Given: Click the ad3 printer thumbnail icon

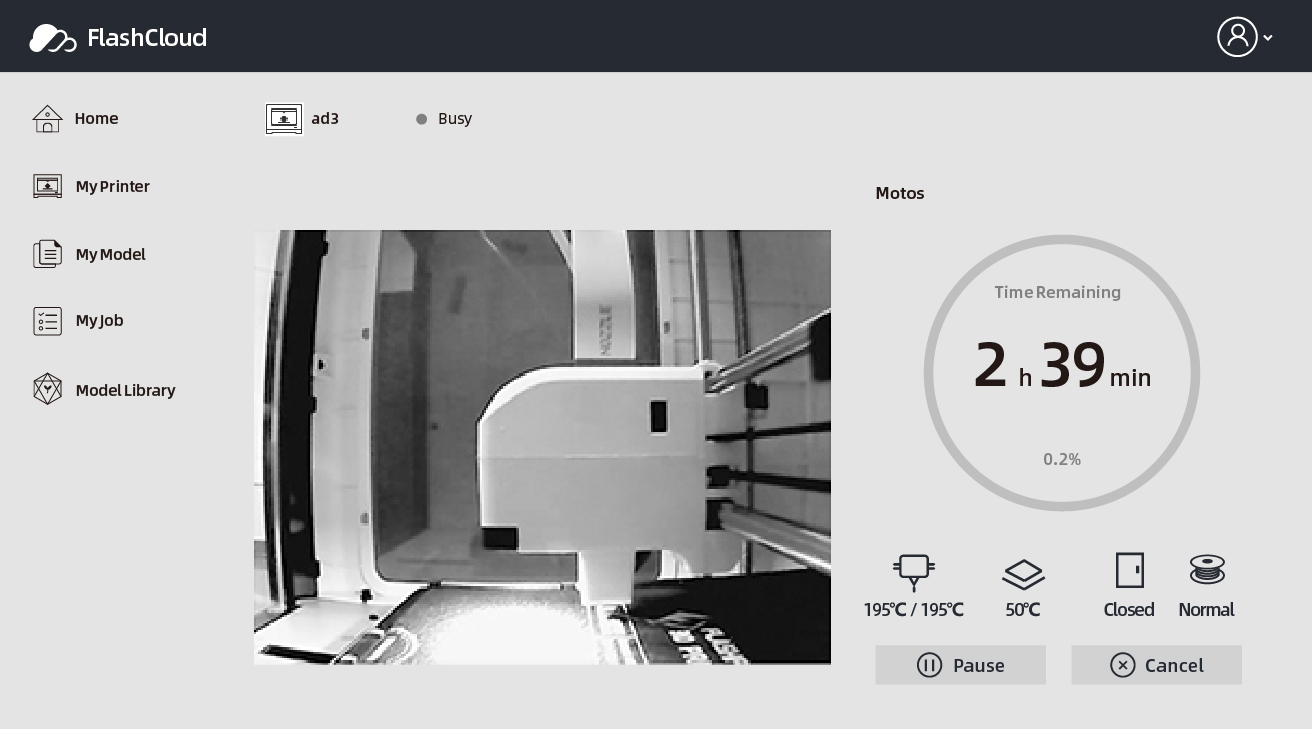Looking at the screenshot, I should click(x=284, y=119).
